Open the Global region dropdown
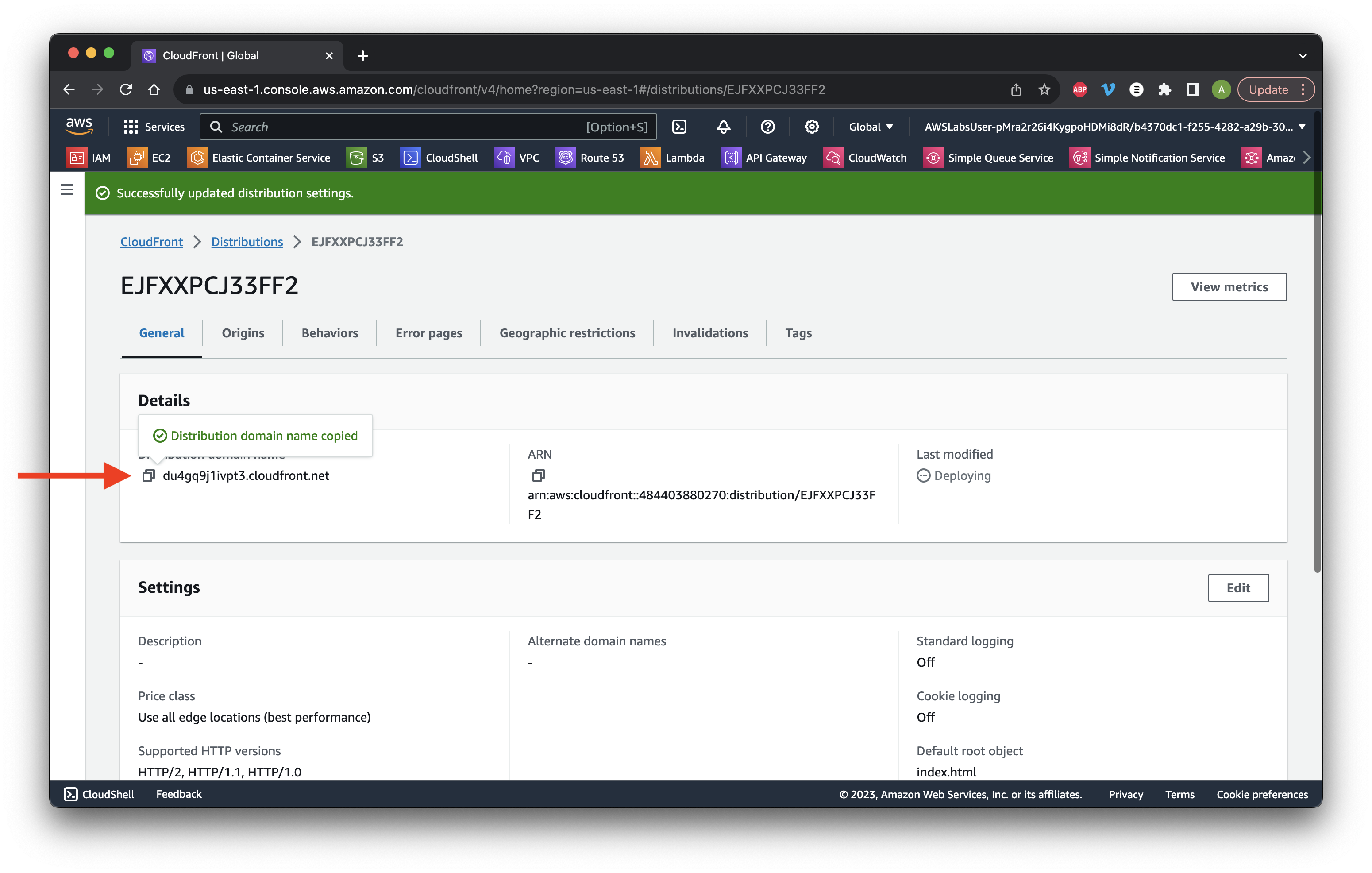 (871, 127)
